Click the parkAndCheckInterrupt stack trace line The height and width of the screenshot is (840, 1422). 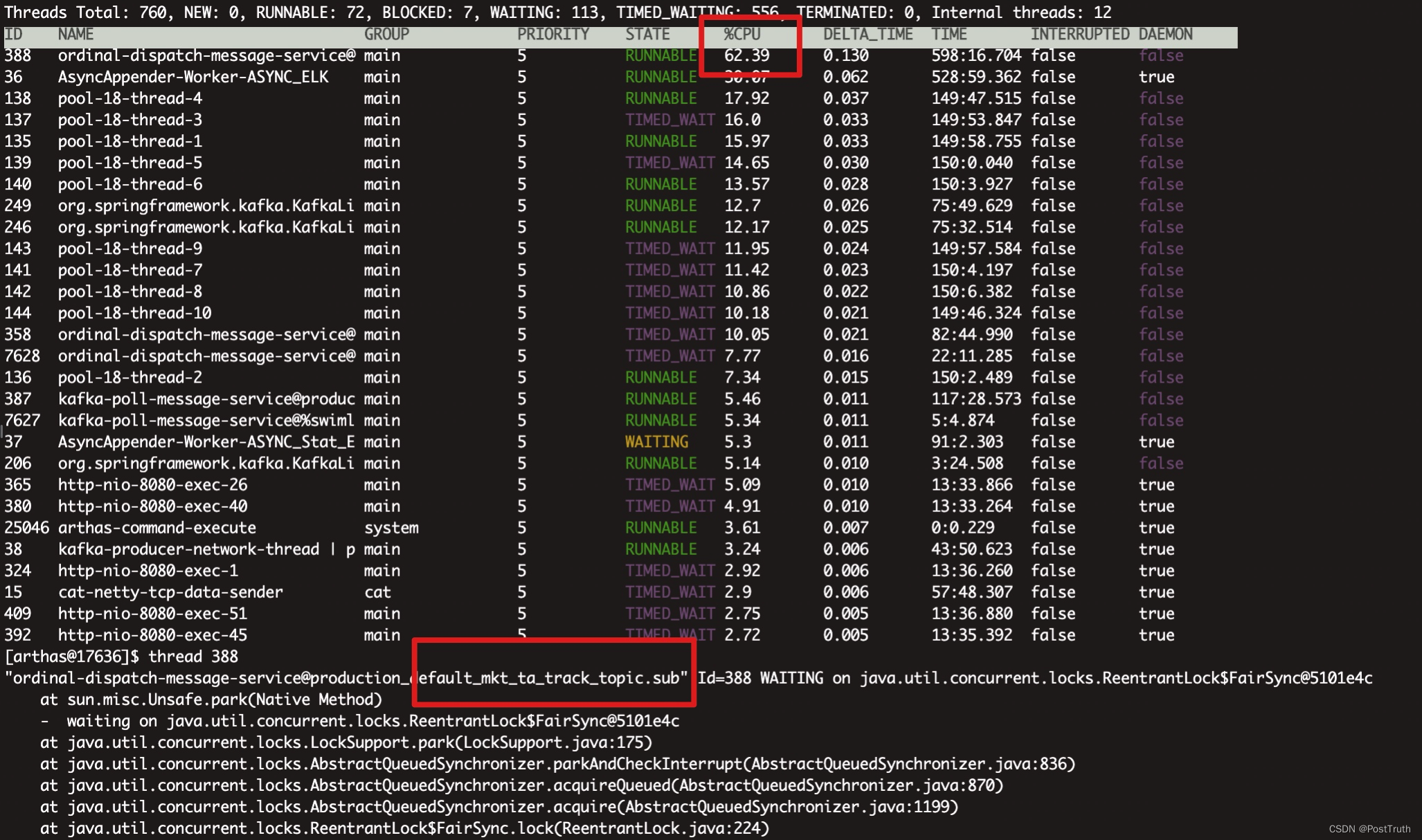(x=558, y=764)
